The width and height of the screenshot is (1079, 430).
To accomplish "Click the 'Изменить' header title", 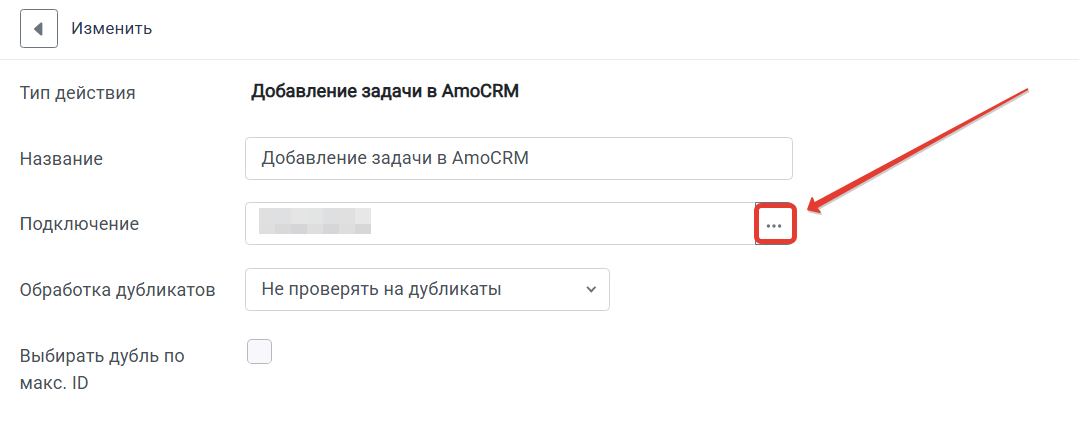I will pyautogui.click(x=111, y=29).
